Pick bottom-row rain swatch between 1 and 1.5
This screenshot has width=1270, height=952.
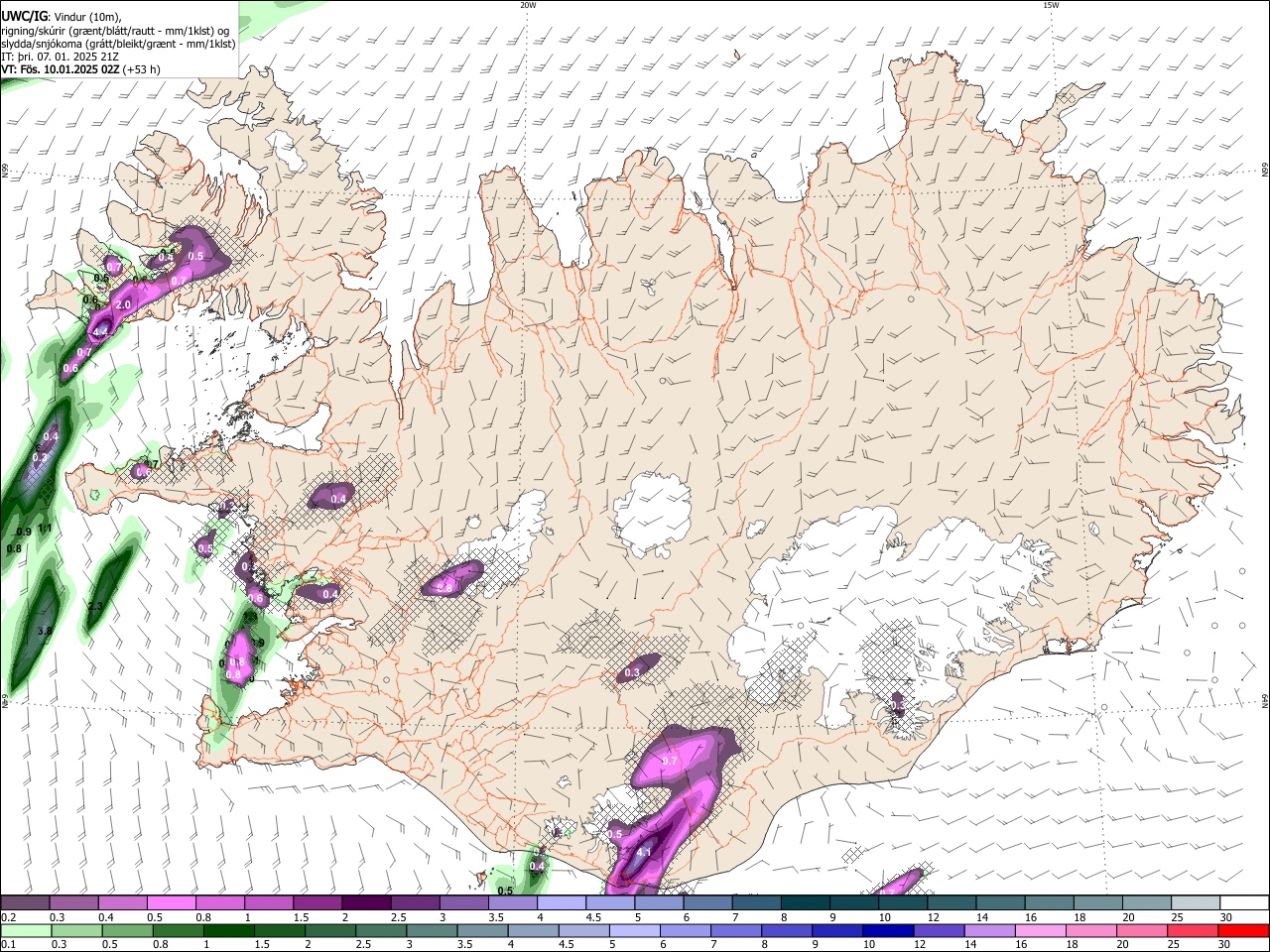(x=228, y=930)
